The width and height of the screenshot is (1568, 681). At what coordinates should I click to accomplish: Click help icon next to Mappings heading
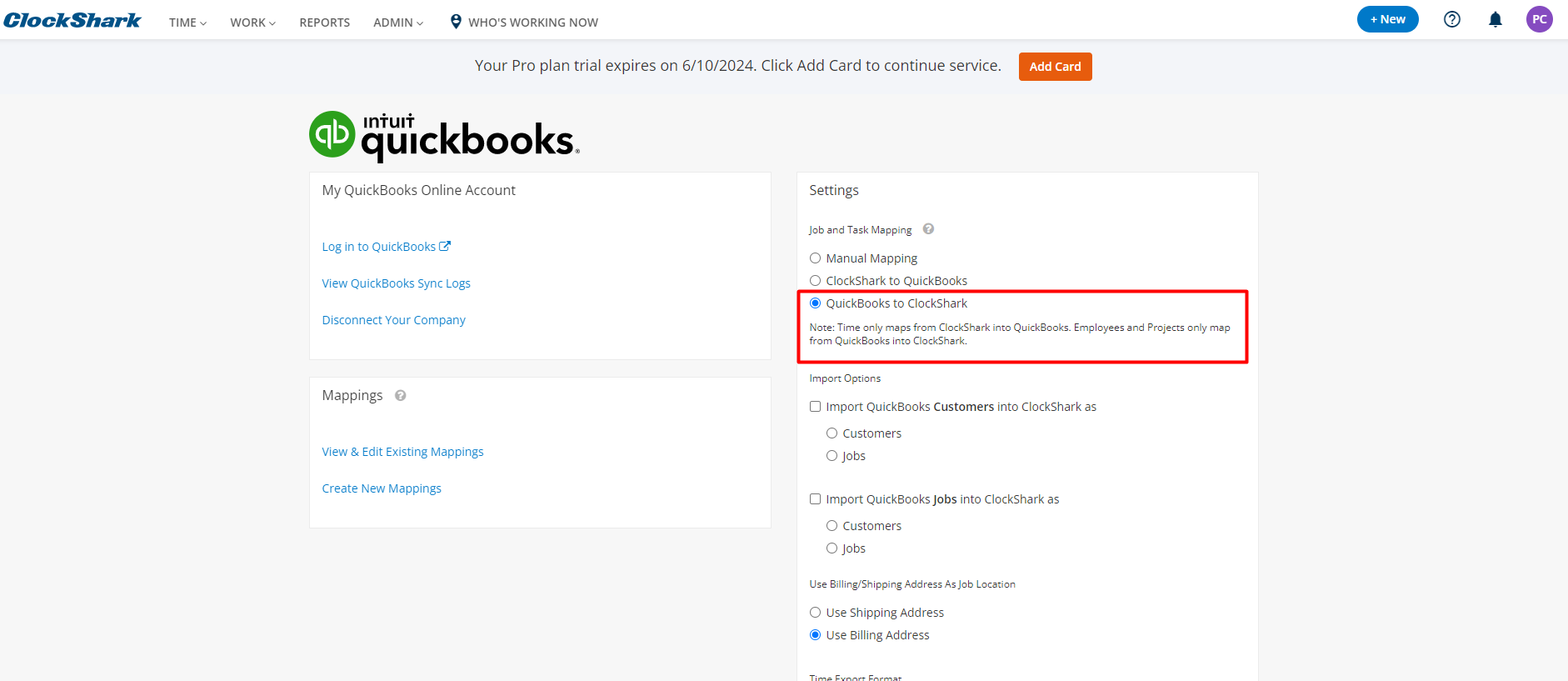click(400, 395)
